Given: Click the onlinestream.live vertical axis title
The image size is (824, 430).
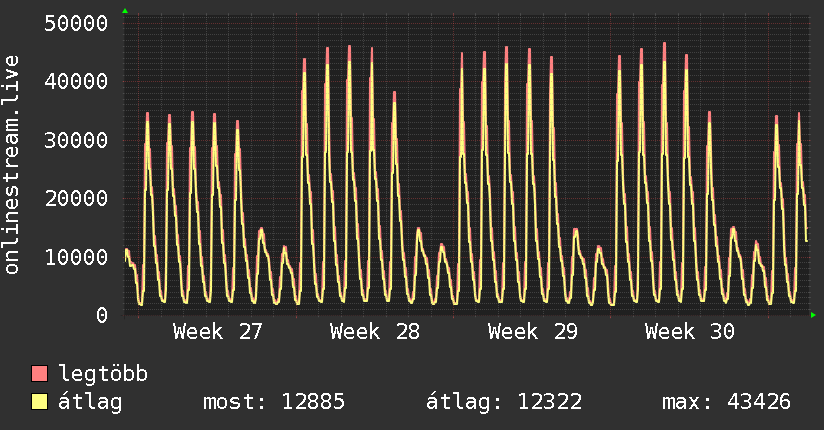Looking at the screenshot, I should pos(11,165).
